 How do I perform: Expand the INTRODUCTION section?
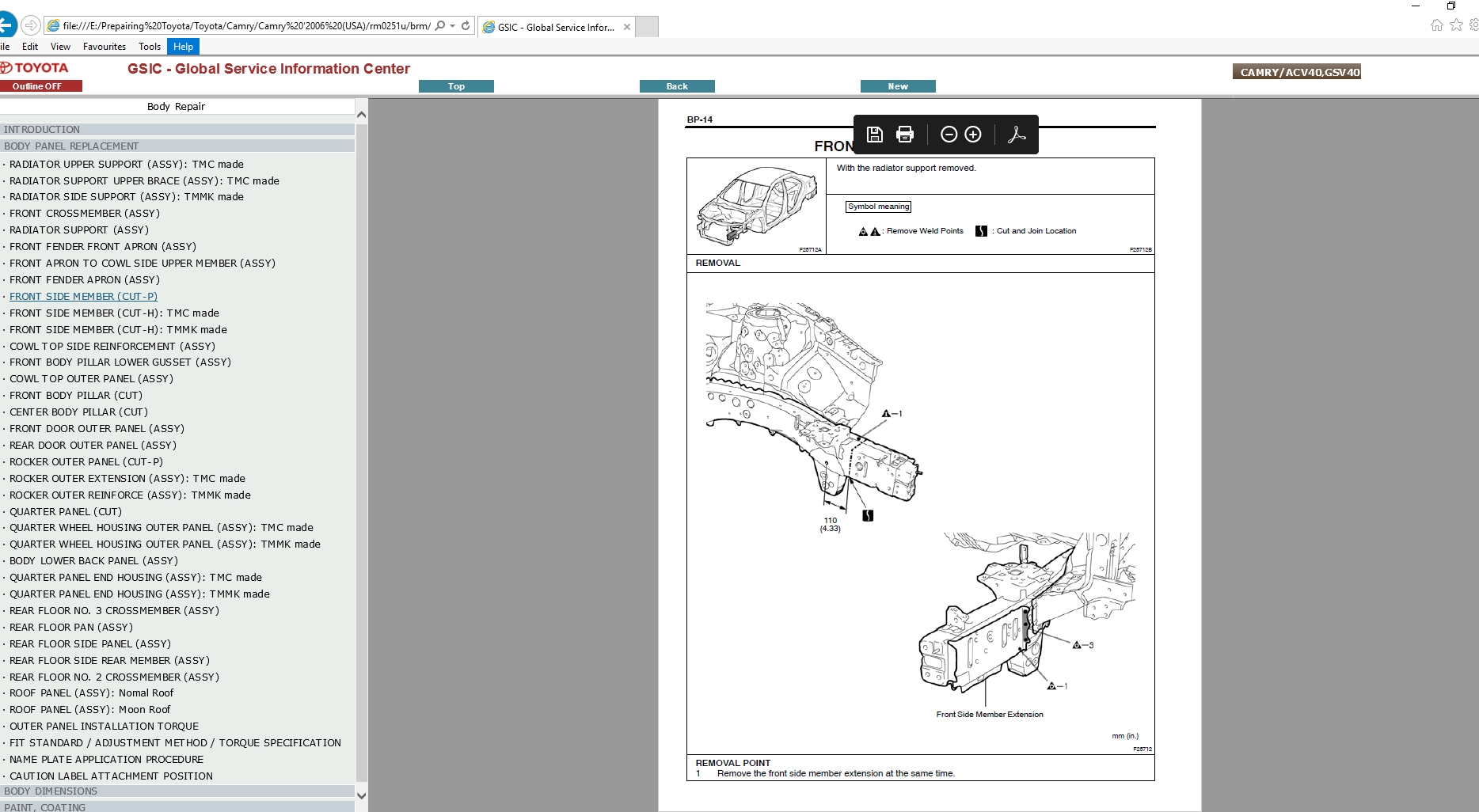(x=177, y=129)
